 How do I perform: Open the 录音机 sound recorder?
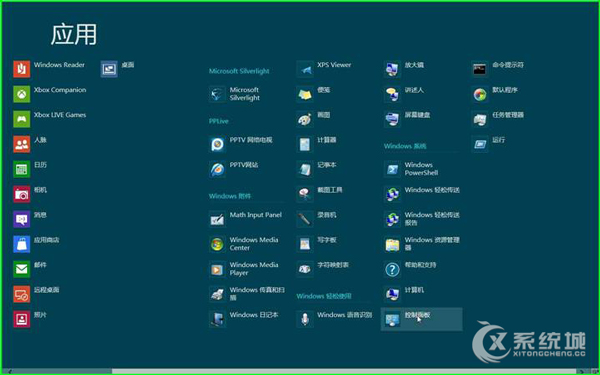(x=316, y=219)
